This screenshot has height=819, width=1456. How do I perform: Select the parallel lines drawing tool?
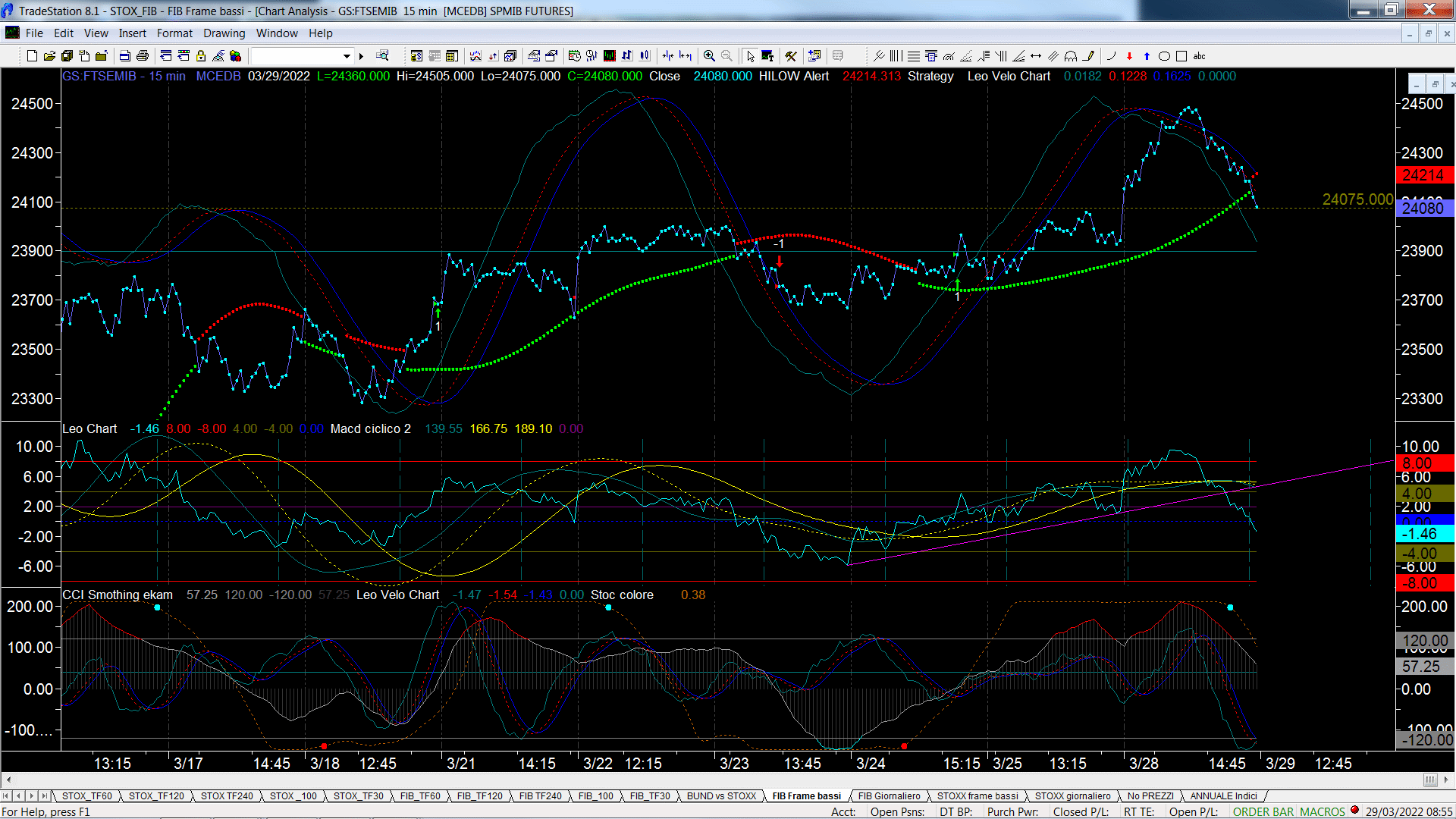click(1053, 56)
